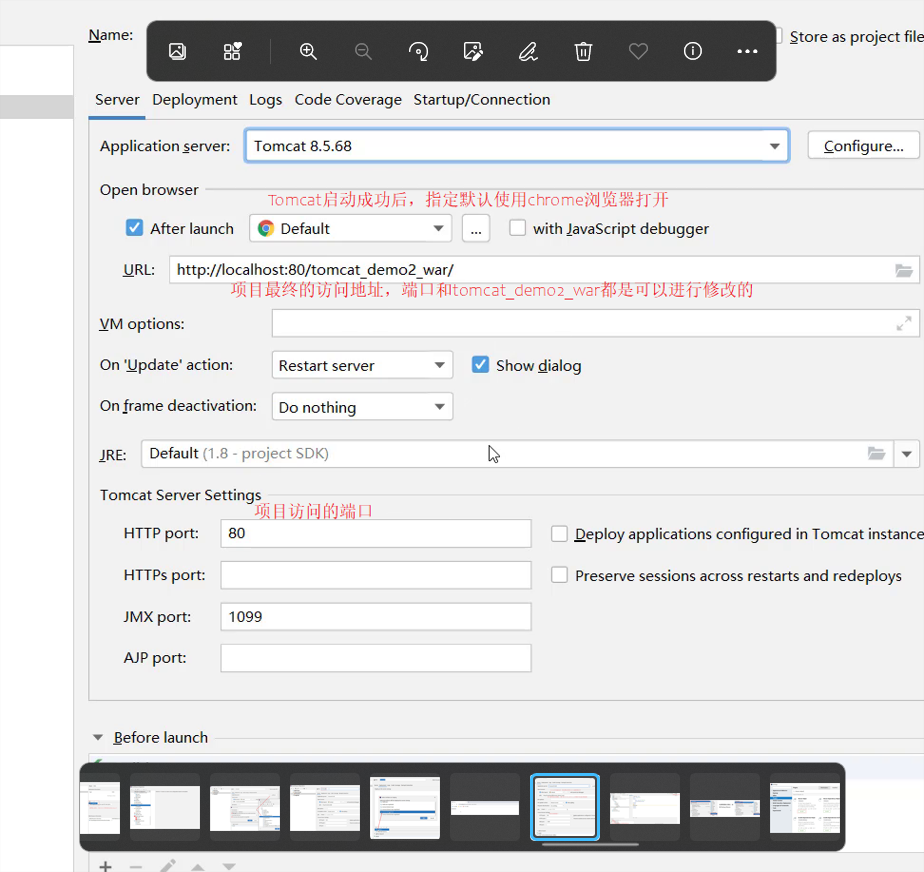
Task: Open the image view icon in viewer toolbar
Action: [177, 51]
